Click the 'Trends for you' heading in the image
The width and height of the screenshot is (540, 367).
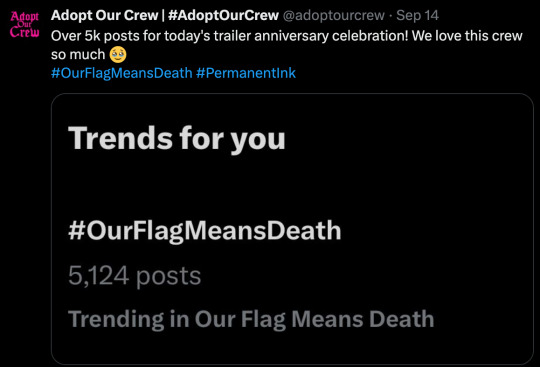coord(177,138)
